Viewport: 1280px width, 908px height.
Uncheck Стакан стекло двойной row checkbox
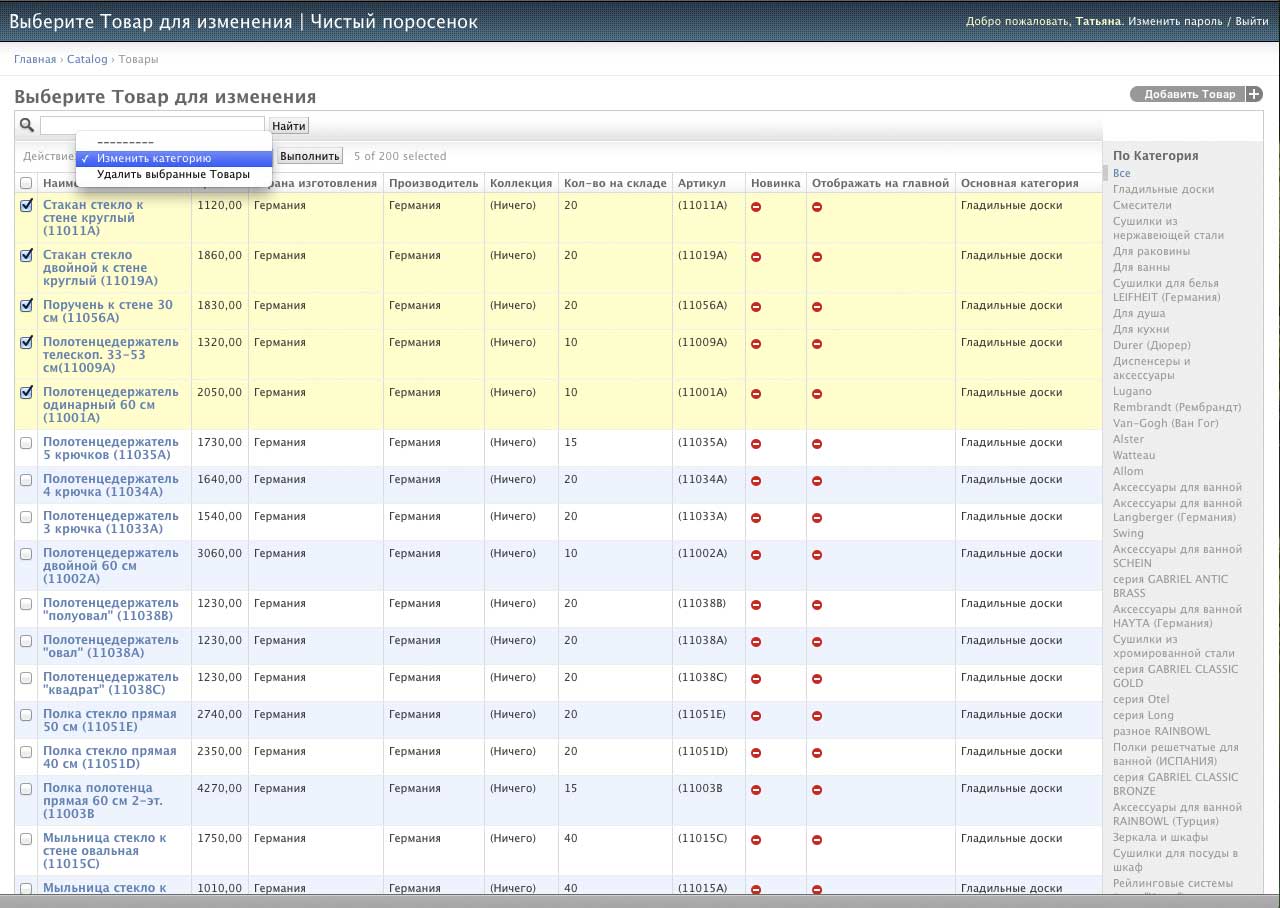26,256
